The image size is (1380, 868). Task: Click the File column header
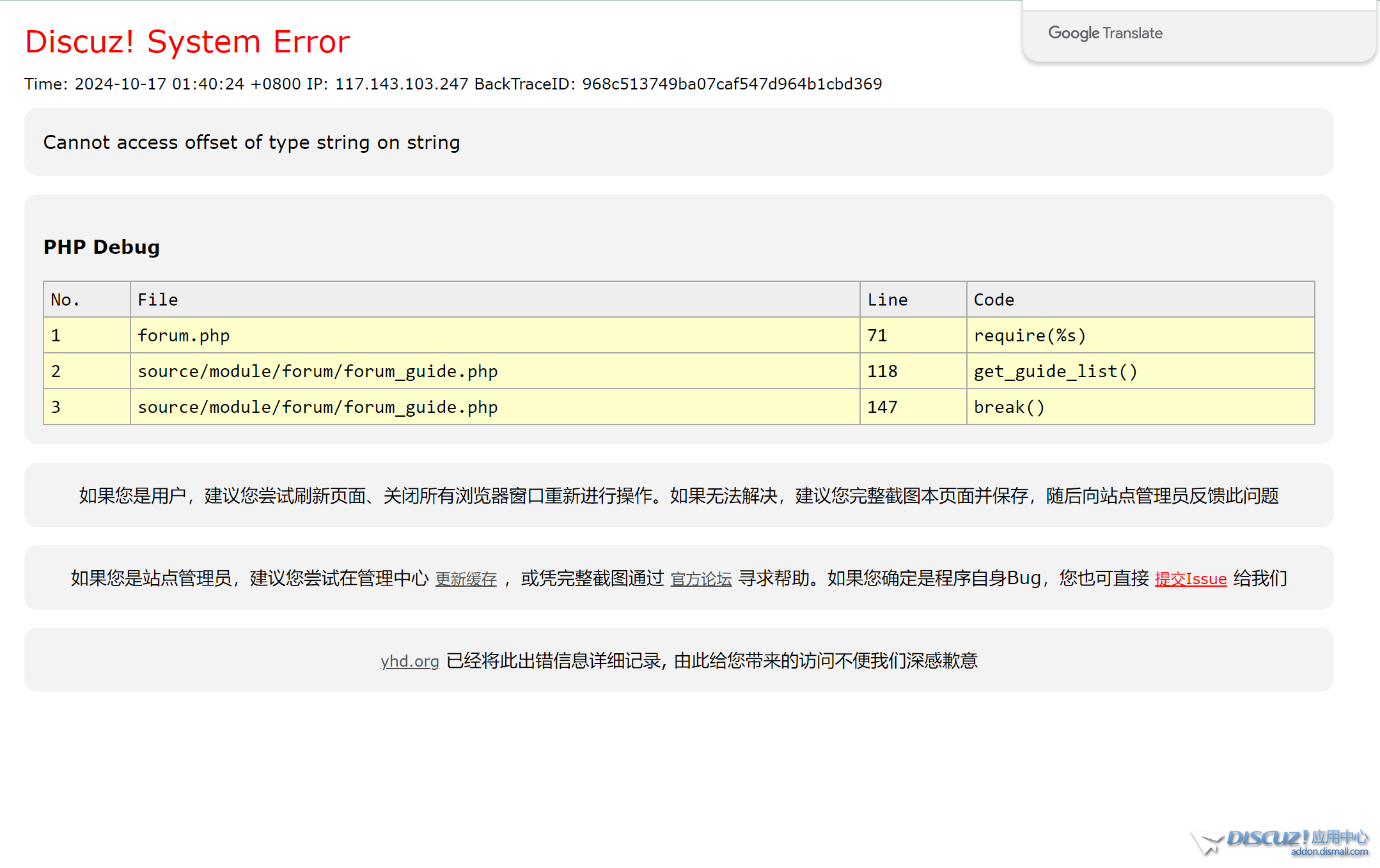click(x=158, y=300)
